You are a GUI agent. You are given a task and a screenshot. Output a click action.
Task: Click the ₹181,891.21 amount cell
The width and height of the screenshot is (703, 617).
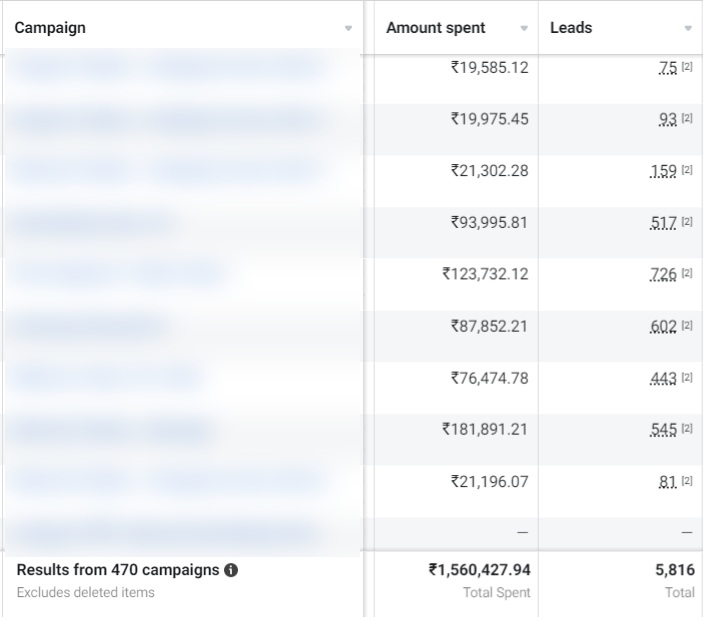point(485,430)
